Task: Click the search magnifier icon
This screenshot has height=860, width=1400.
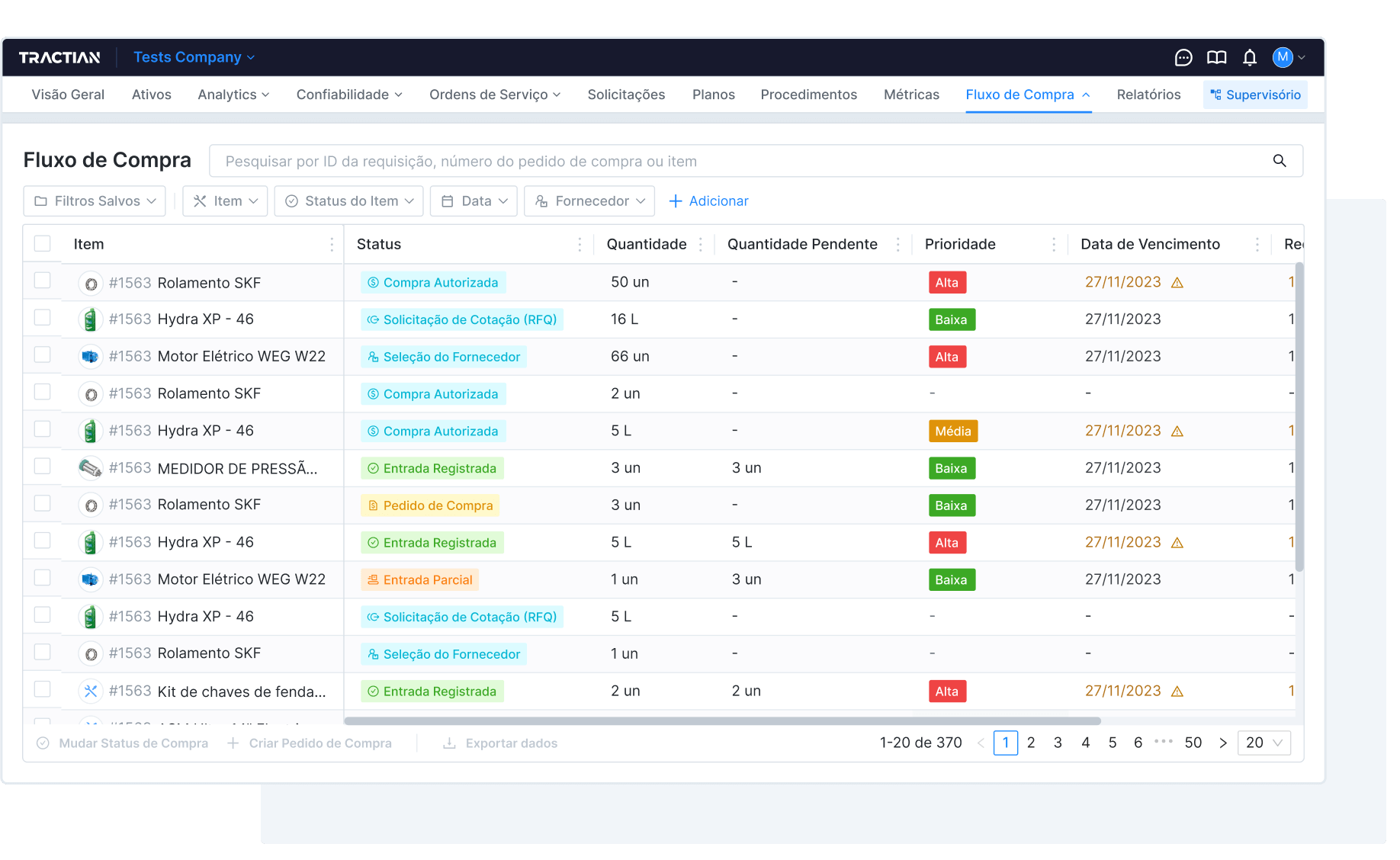Action: tap(1280, 161)
